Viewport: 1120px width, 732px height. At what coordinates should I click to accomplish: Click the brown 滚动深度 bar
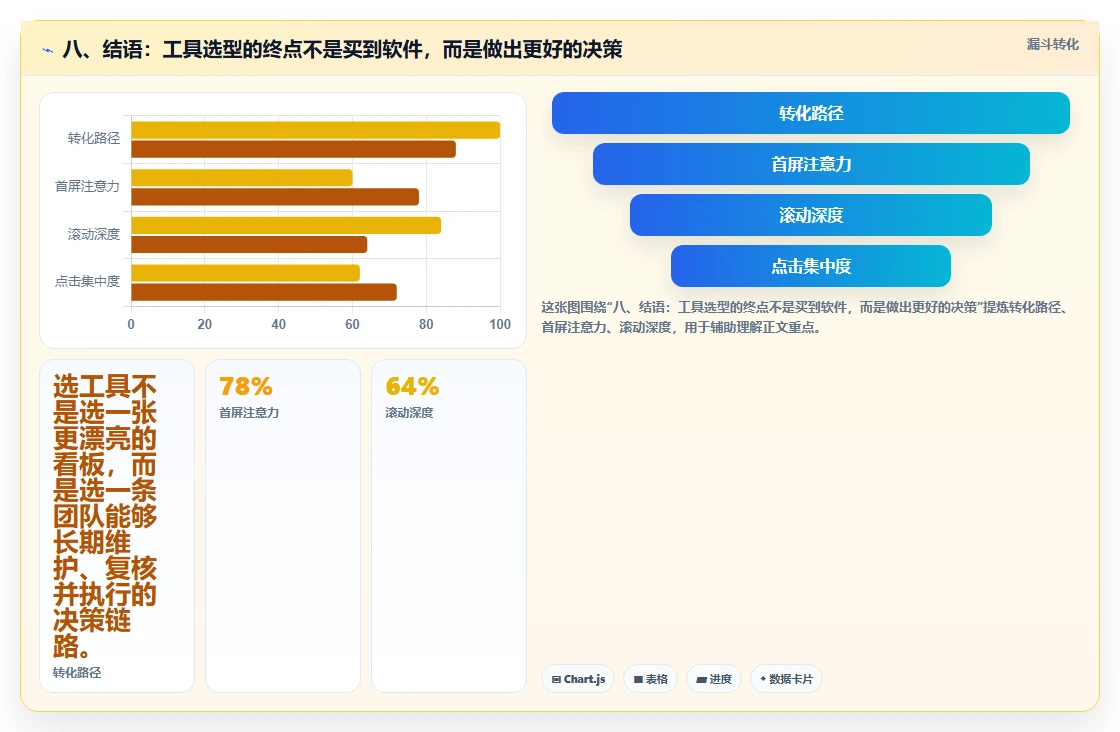point(249,244)
